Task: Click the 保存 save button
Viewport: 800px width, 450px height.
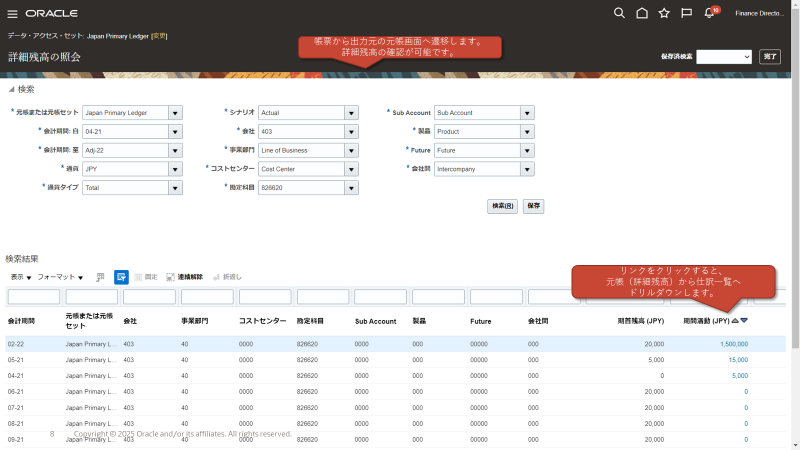Action: [533, 206]
